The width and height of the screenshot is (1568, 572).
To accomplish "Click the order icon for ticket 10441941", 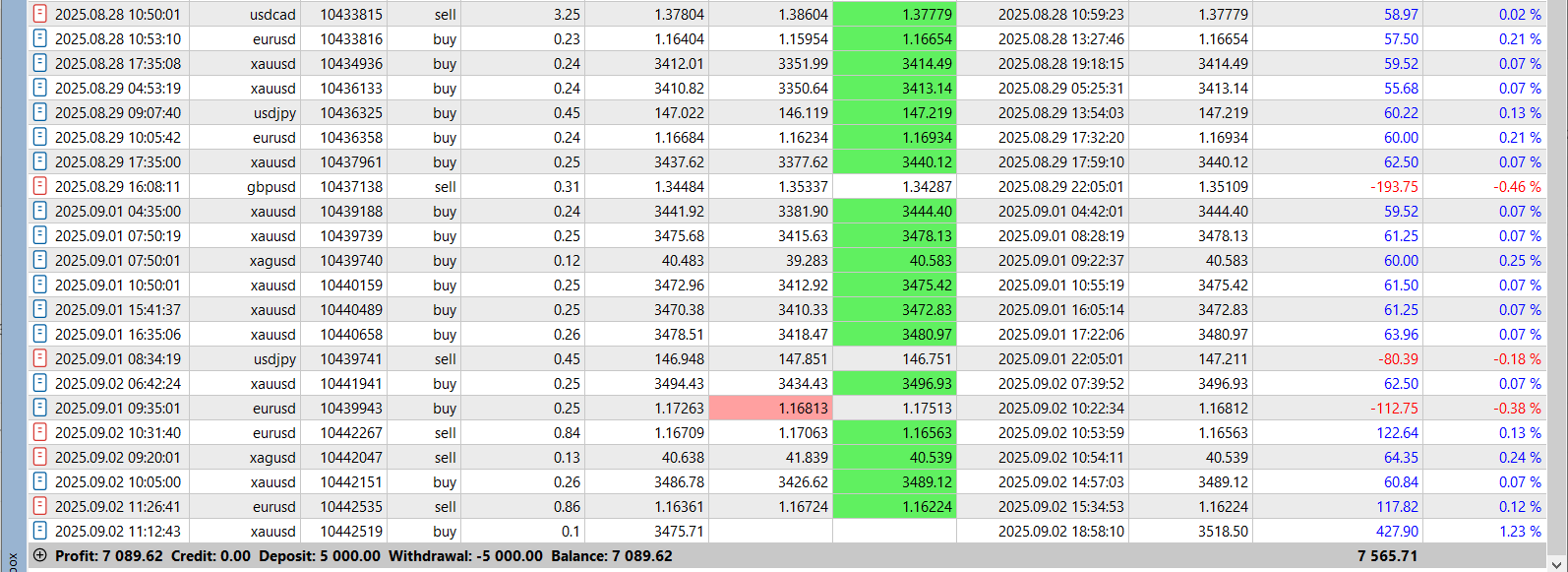I will pos(40,383).
